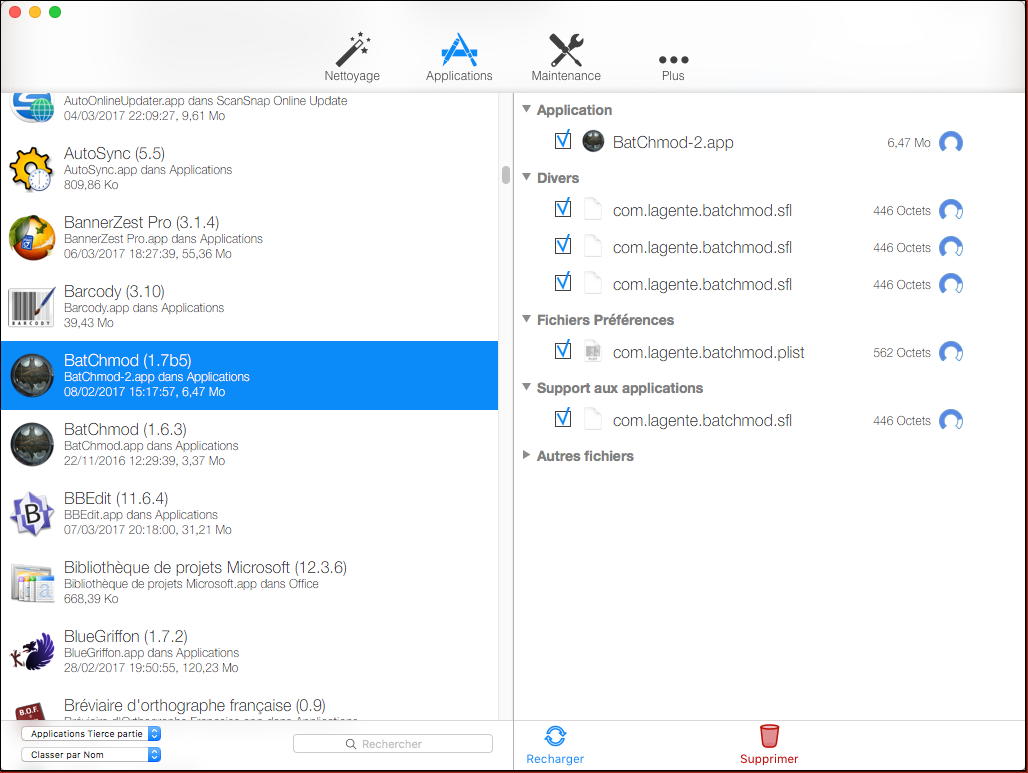Click the BatChmod 1.7b5 bat icon
Viewport: 1028px width, 773px height.
coord(31,375)
